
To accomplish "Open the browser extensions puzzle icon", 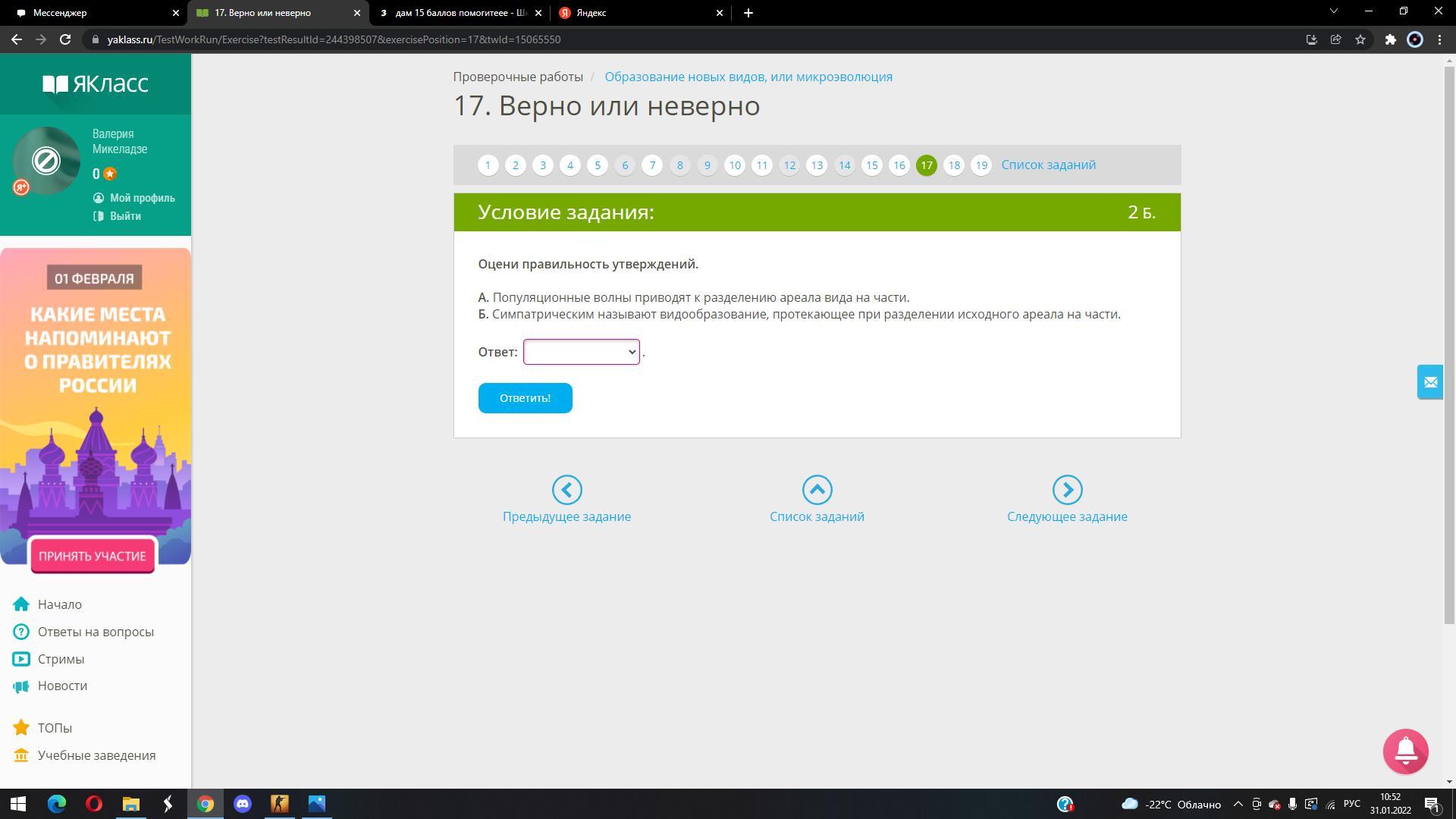I will tap(1390, 39).
